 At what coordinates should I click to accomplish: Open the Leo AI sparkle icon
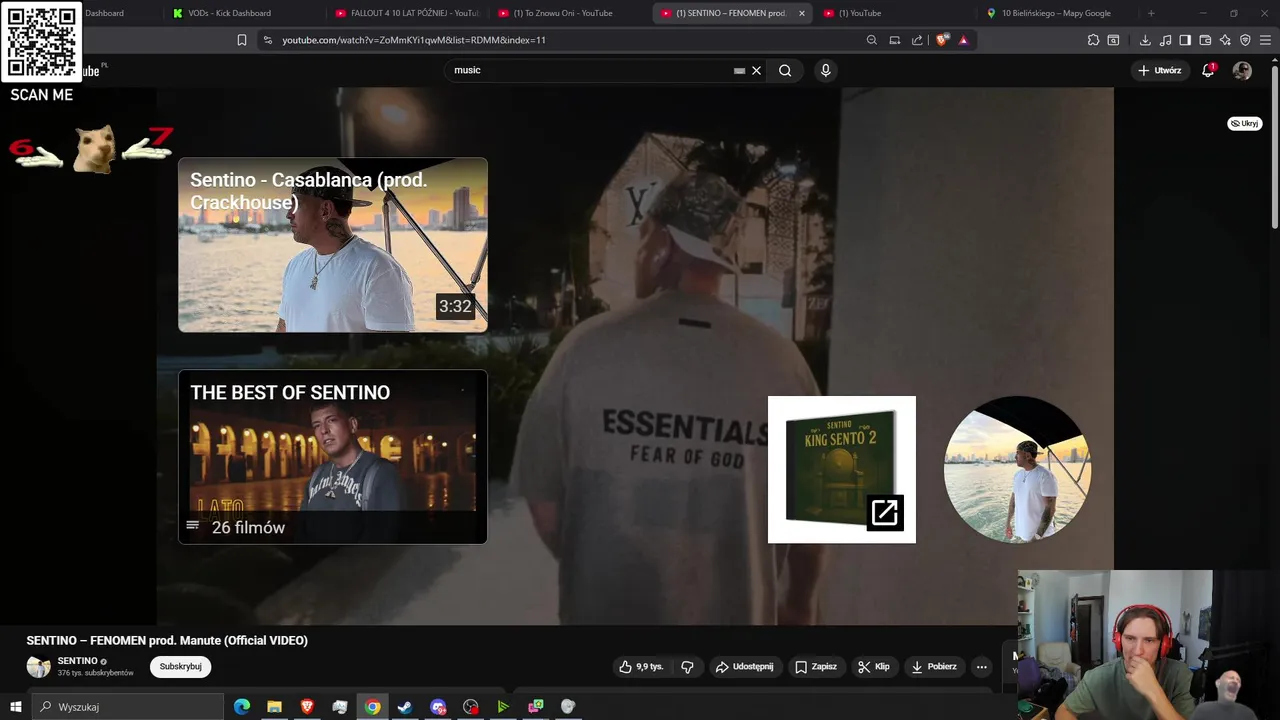click(1225, 40)
